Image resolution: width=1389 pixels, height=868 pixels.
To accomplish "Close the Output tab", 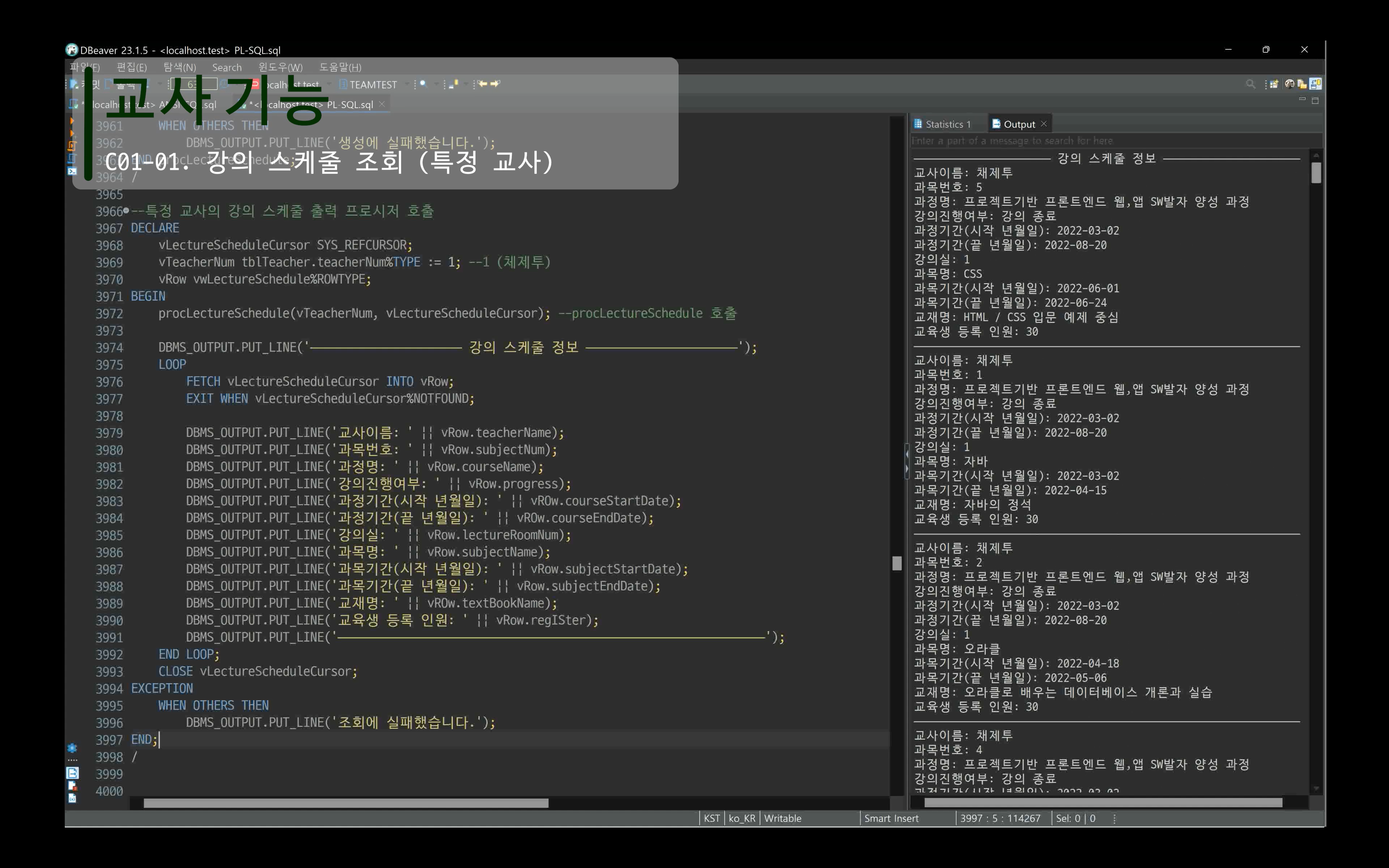I will point(1044,124).
